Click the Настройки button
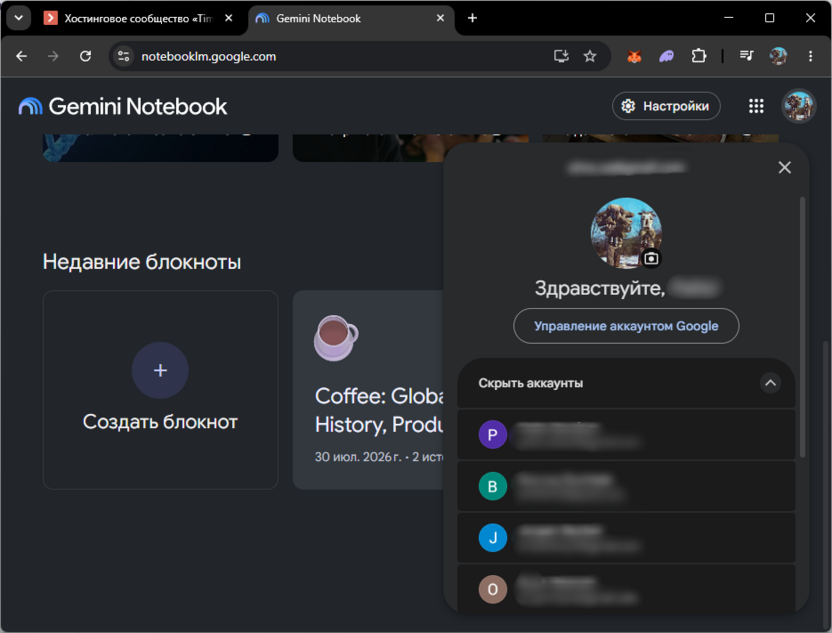Viewport: 832px width, 633px height. tap(666, 106)
